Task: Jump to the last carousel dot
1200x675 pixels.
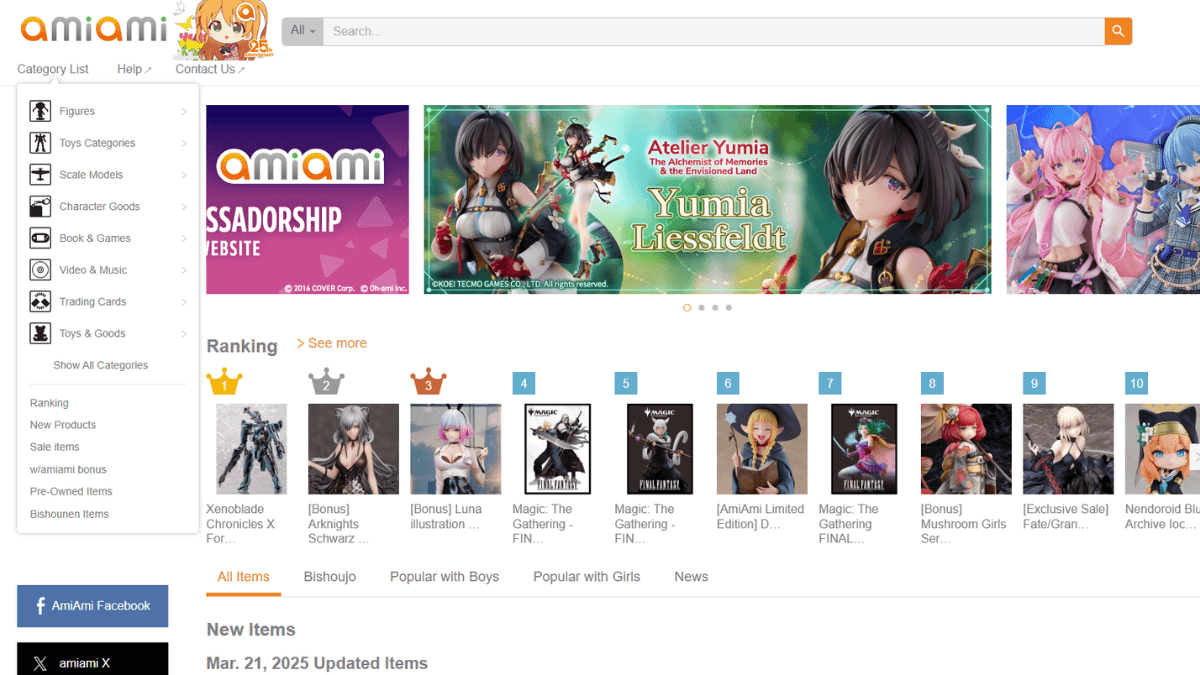Action: point(729,308)
